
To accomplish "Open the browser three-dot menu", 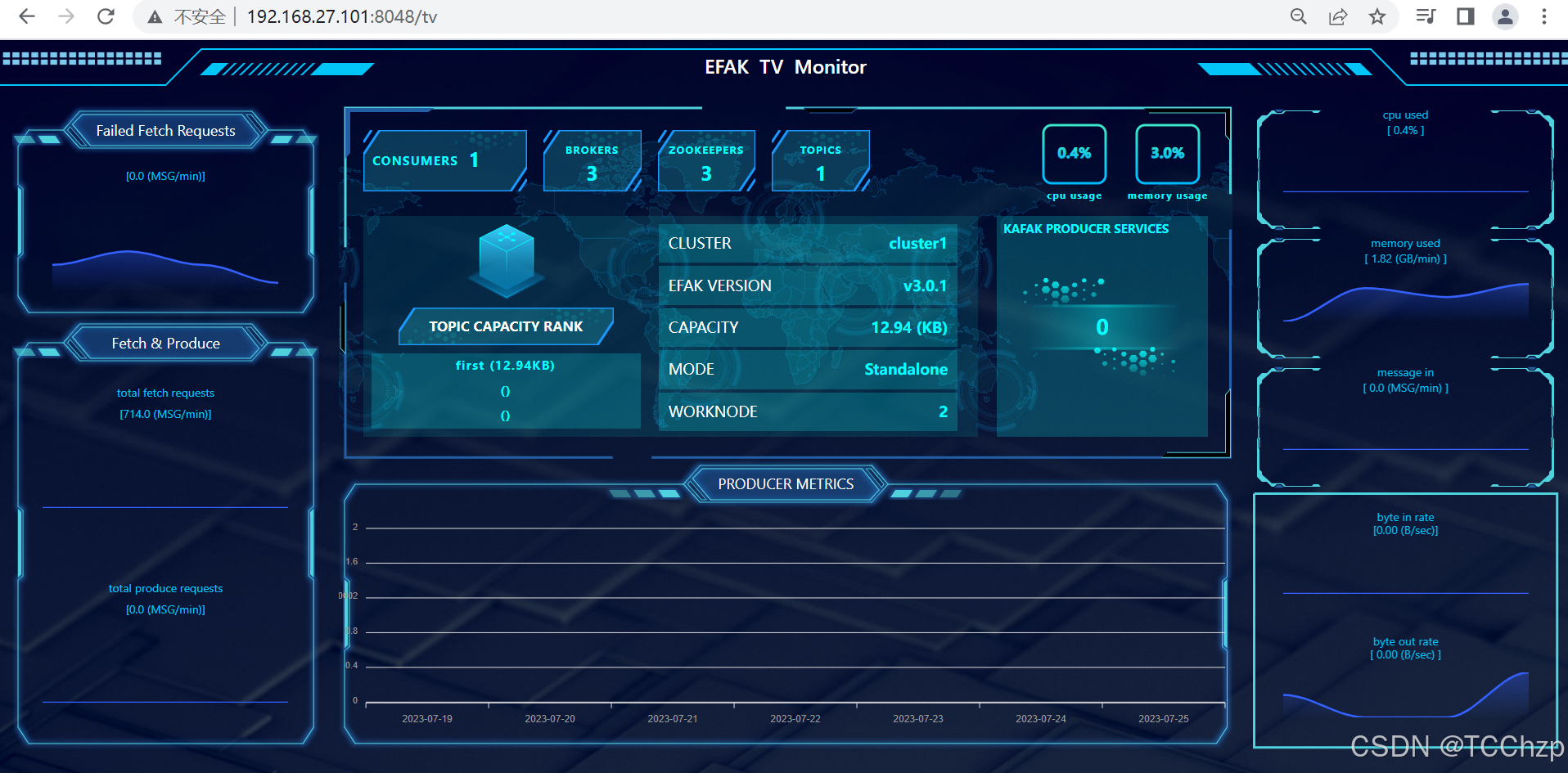I will tap(1544, 16).
